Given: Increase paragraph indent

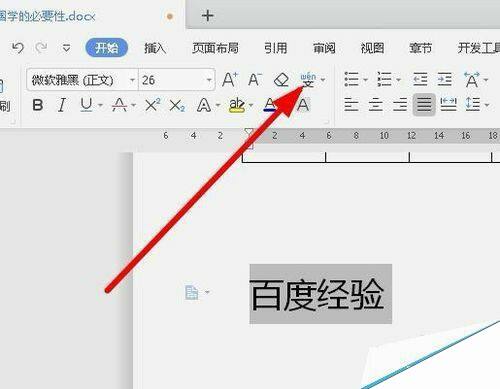Looking at the screenshot, I should coord(445,80).
